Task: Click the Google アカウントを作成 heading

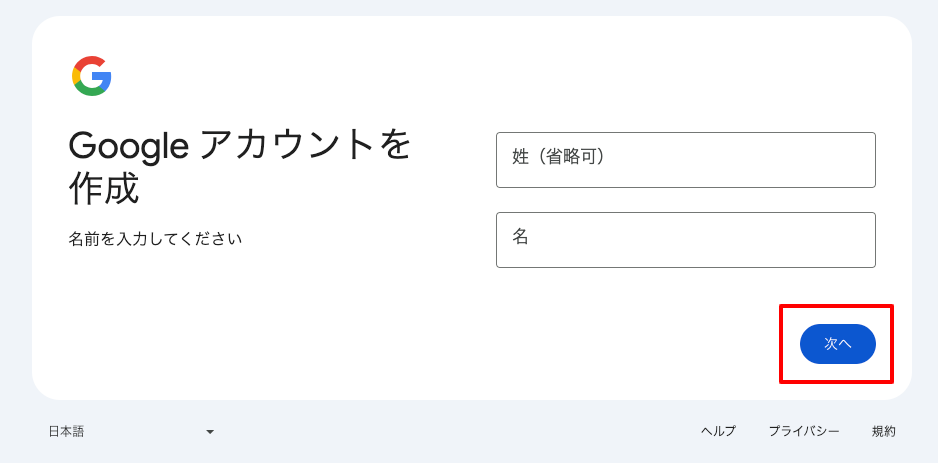Action: 239,167
